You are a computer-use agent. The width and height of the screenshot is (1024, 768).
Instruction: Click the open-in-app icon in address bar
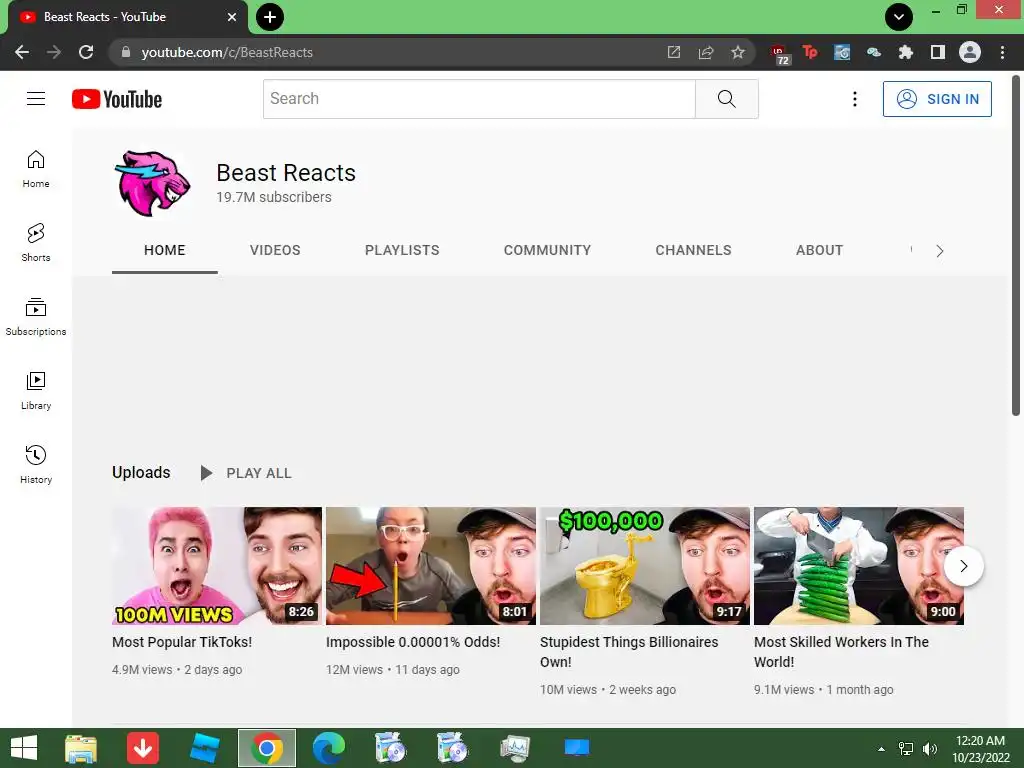(x=674, y=52)
